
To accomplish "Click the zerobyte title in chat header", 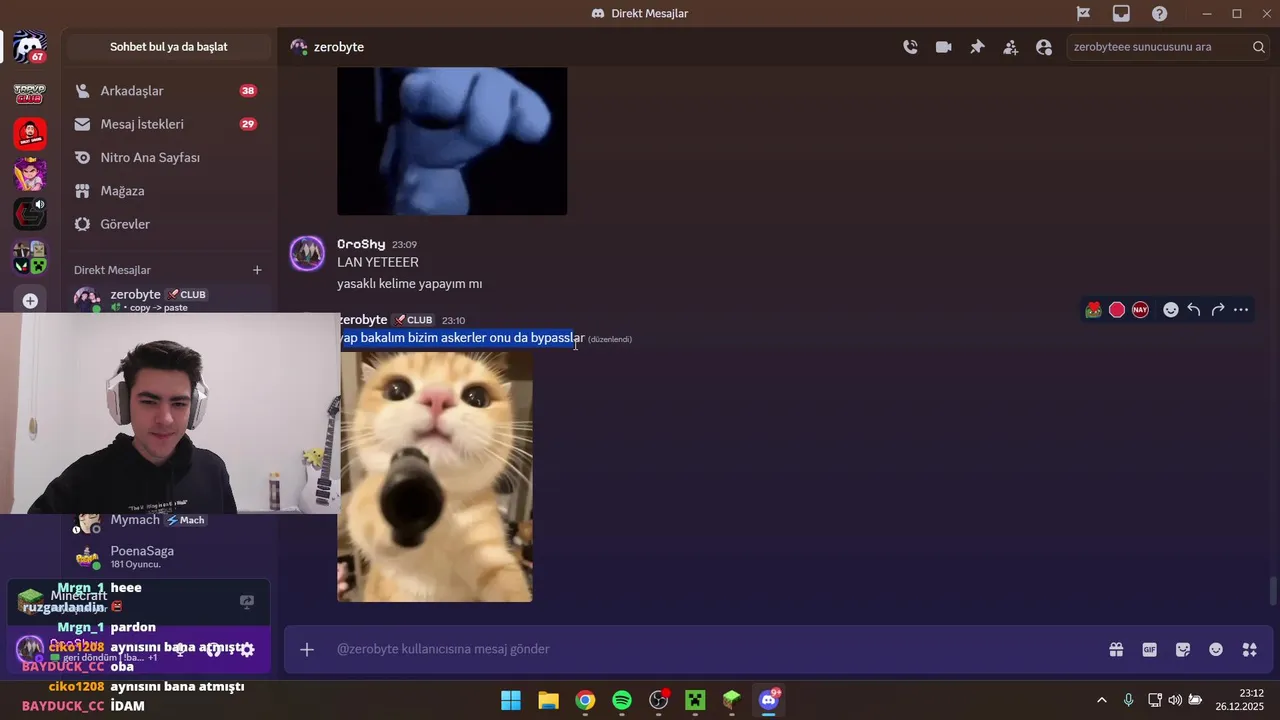I will point(339,47).
